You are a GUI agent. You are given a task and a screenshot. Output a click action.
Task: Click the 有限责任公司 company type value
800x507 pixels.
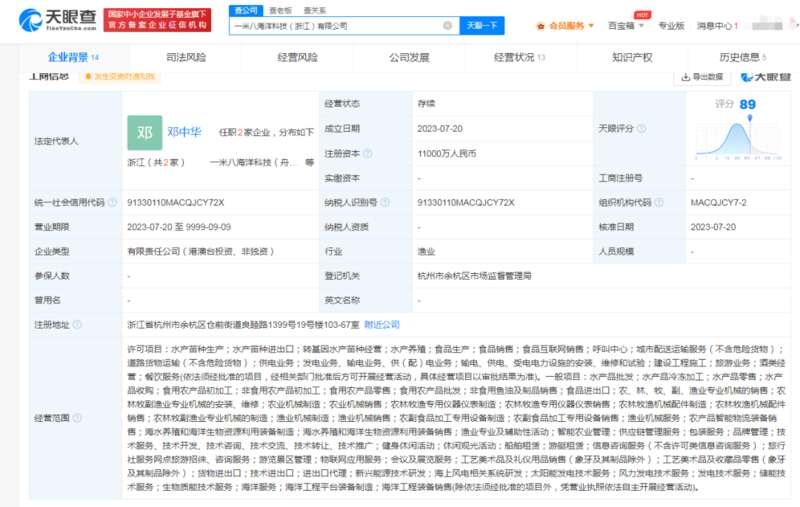tap(201, 251)
